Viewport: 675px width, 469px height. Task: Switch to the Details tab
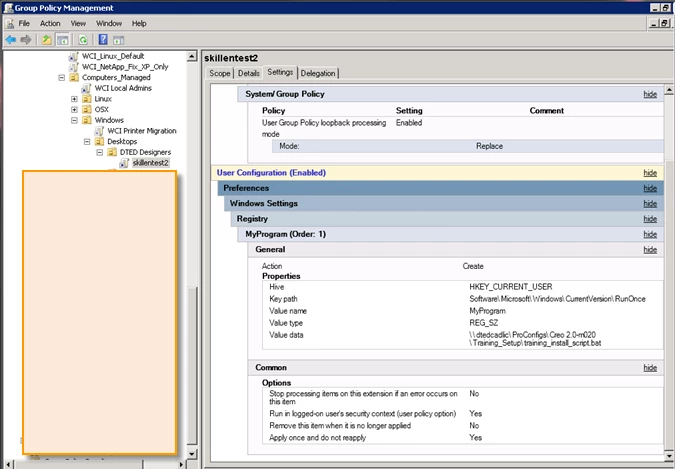pyautogui.click(x=249, y=73)
